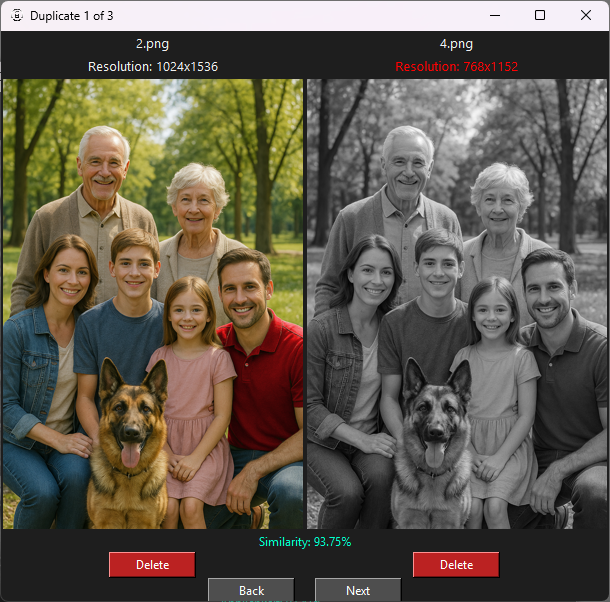Click the app icon in the title bar
Viewport: 610px width, 602px height.
pyautogui.click(x=15, y=15)
